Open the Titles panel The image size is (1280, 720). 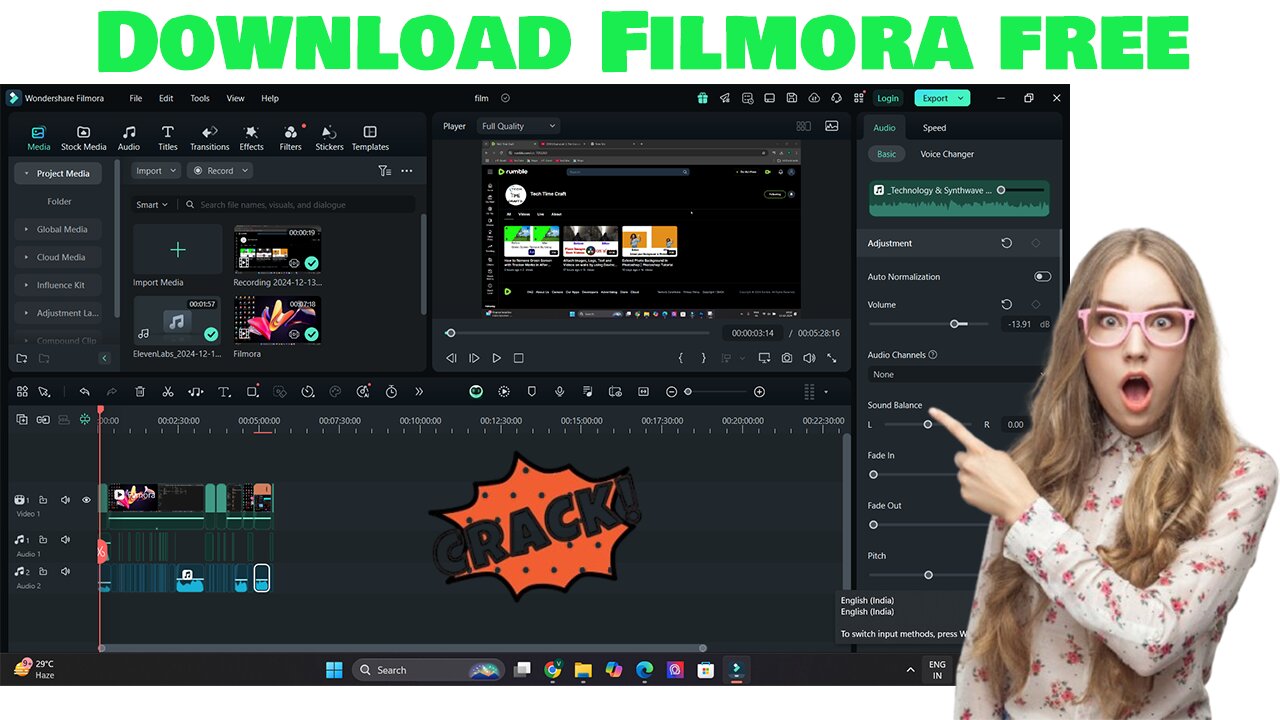coord(168,138)
